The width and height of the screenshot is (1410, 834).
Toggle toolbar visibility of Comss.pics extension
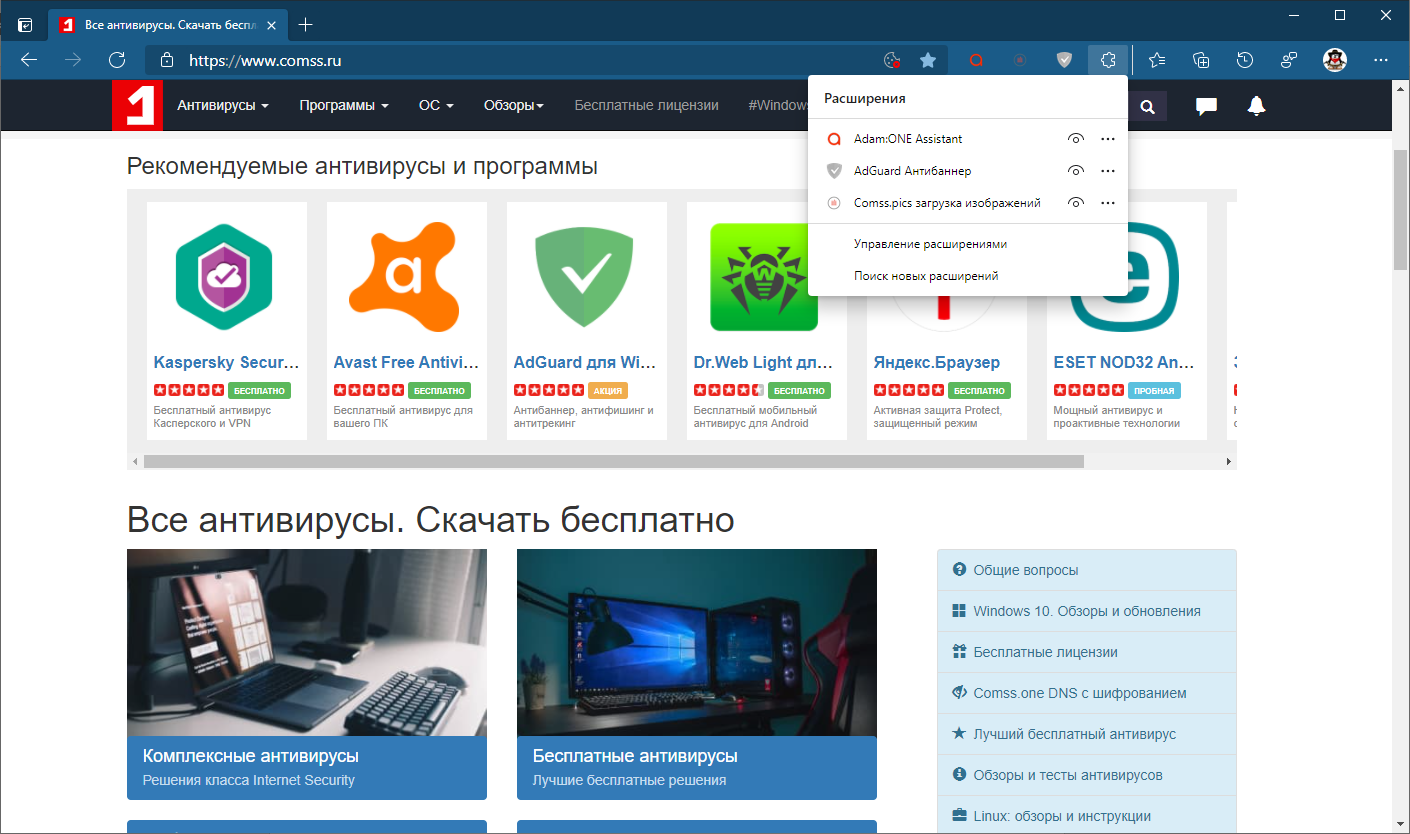1076,203
